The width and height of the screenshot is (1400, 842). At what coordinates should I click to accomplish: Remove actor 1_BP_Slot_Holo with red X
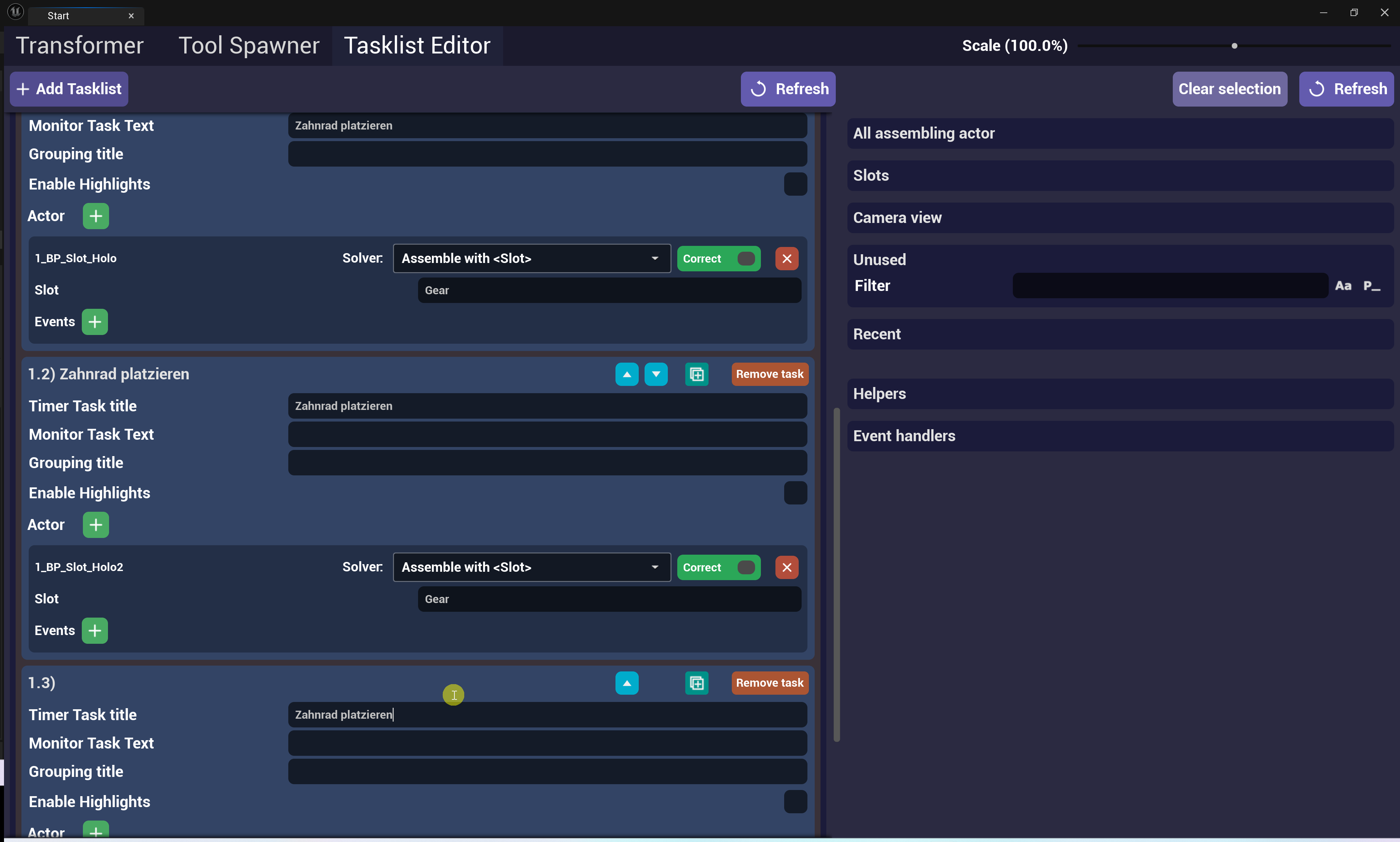point(786,259)
